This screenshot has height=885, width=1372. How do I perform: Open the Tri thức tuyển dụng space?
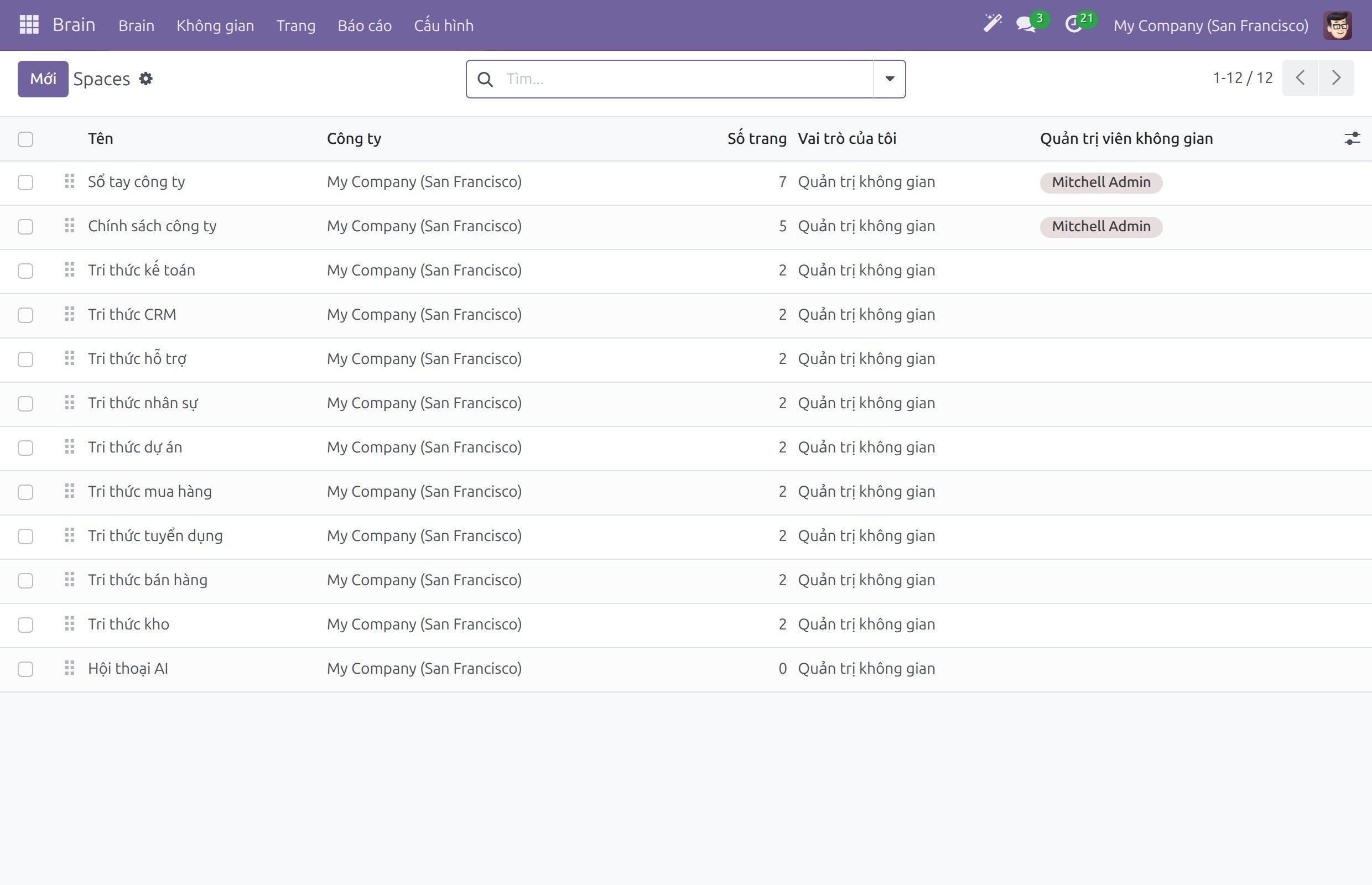coord(155,535)
